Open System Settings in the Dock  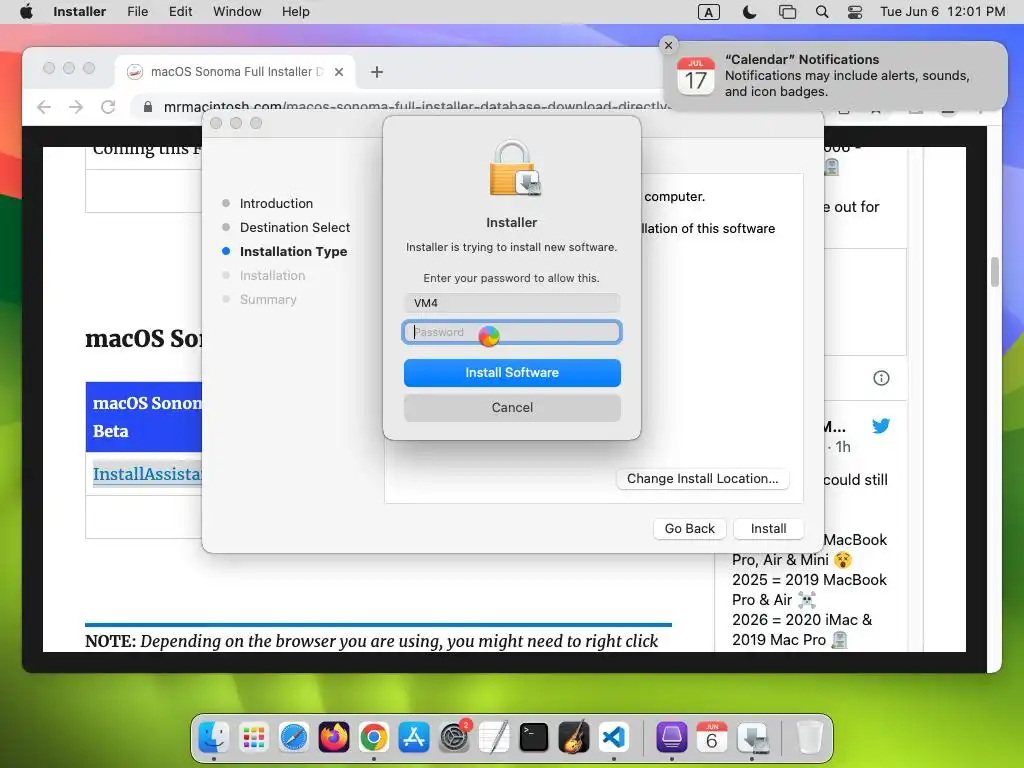pyautogui.click(x=454, y=737)
